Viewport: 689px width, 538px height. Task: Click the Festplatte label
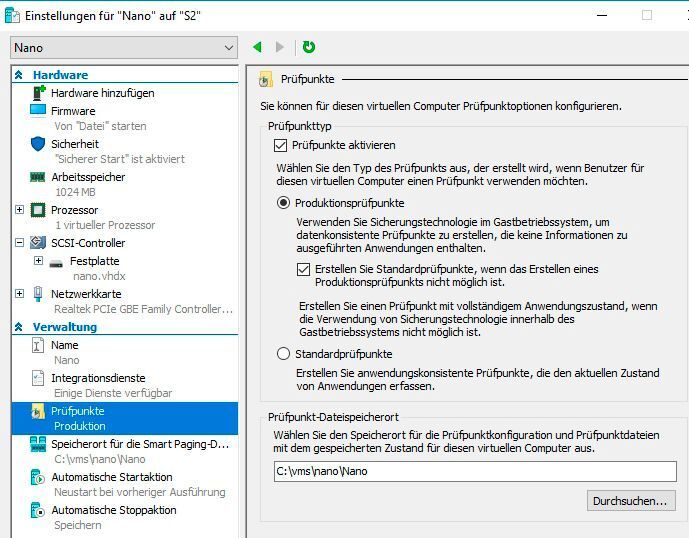(94, 261)
